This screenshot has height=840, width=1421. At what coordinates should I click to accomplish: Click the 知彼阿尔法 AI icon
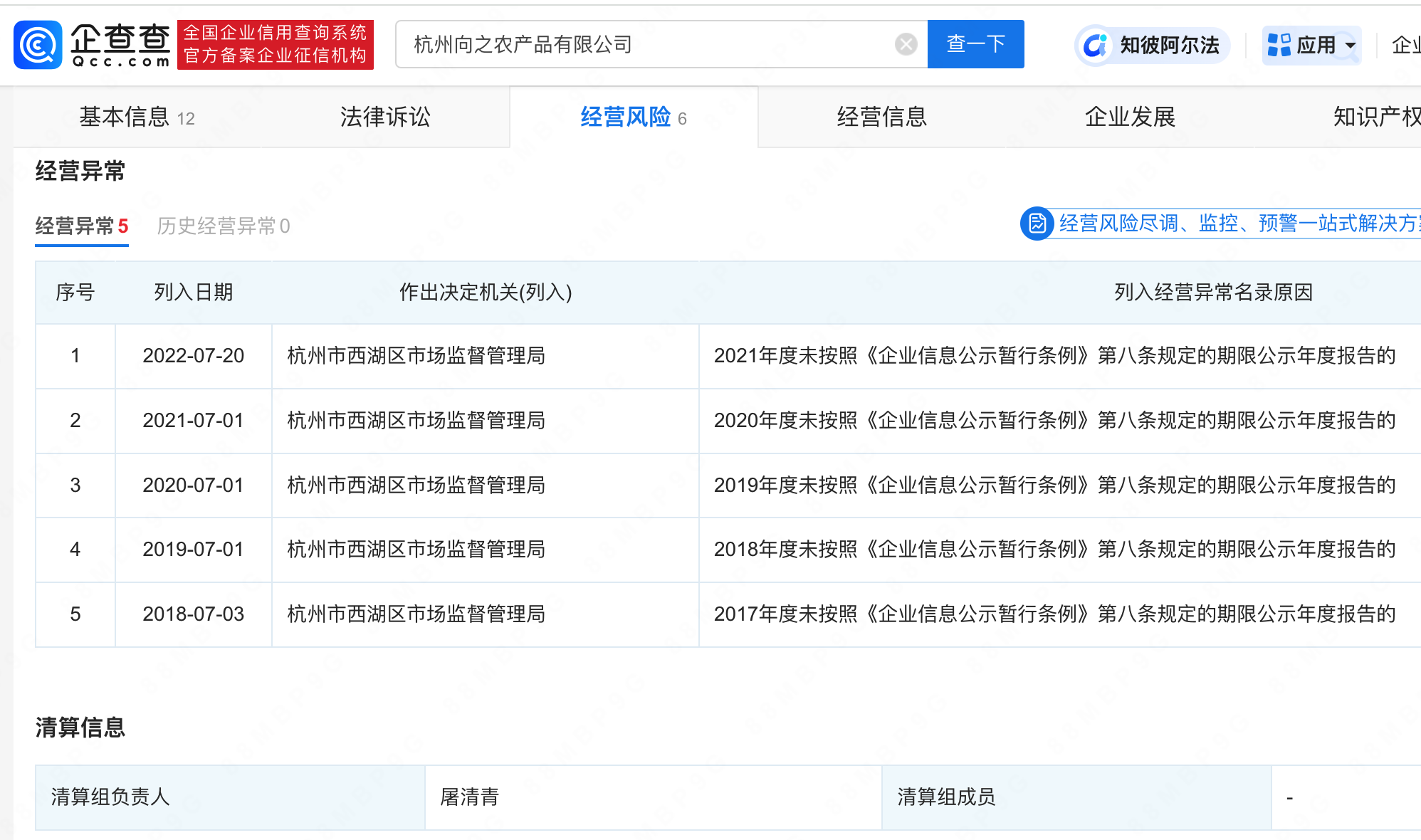[x=1096, y=45]
